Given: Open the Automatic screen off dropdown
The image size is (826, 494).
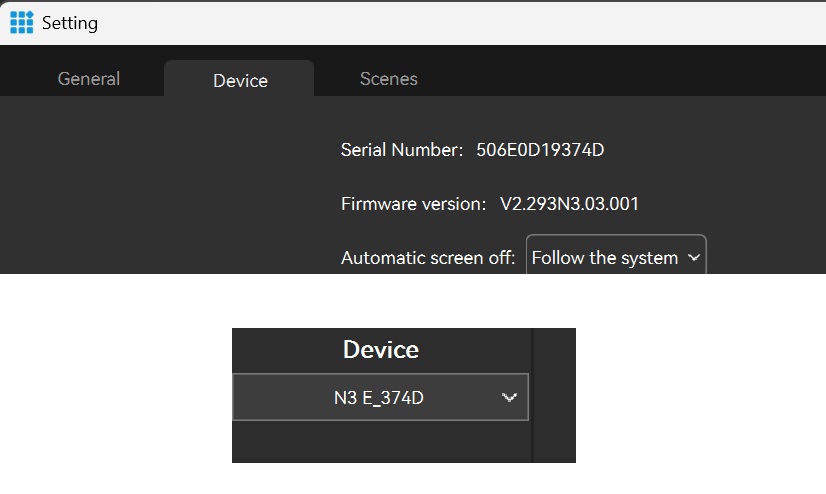Looking at the screenshot, I should pyautogui.click(x=616, y=254).
